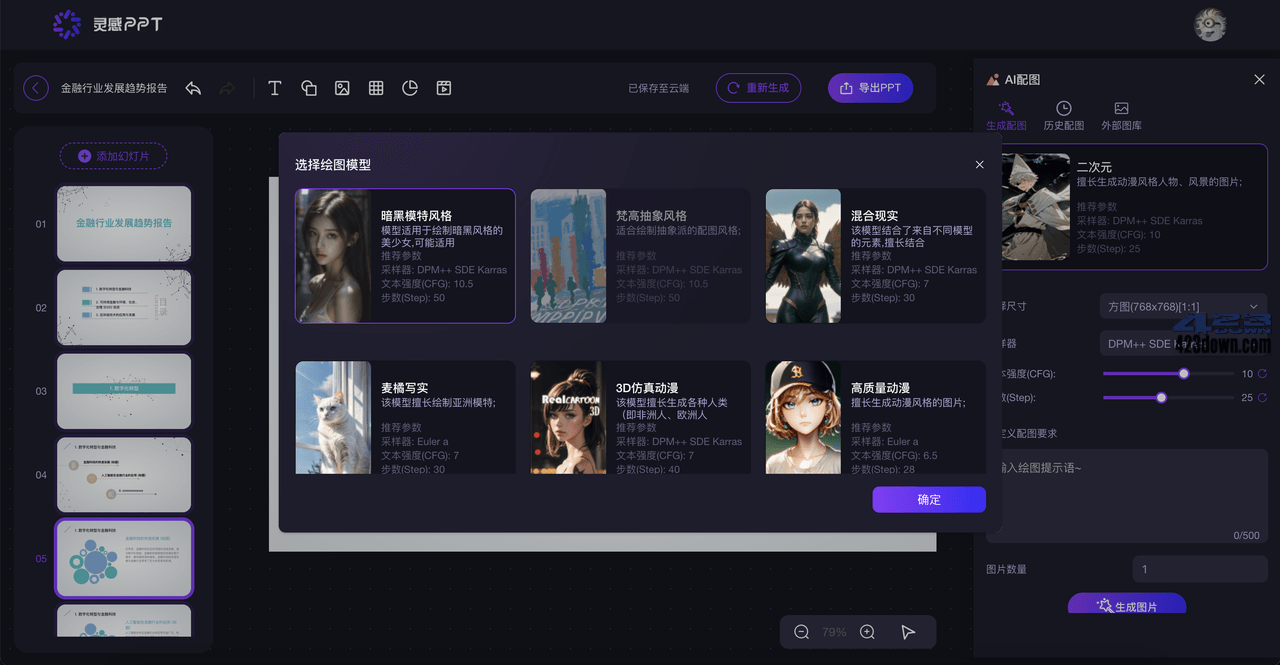Click the 导出PPT export button
This screenshot has width=1280, height=665.
tap(870, 88)
